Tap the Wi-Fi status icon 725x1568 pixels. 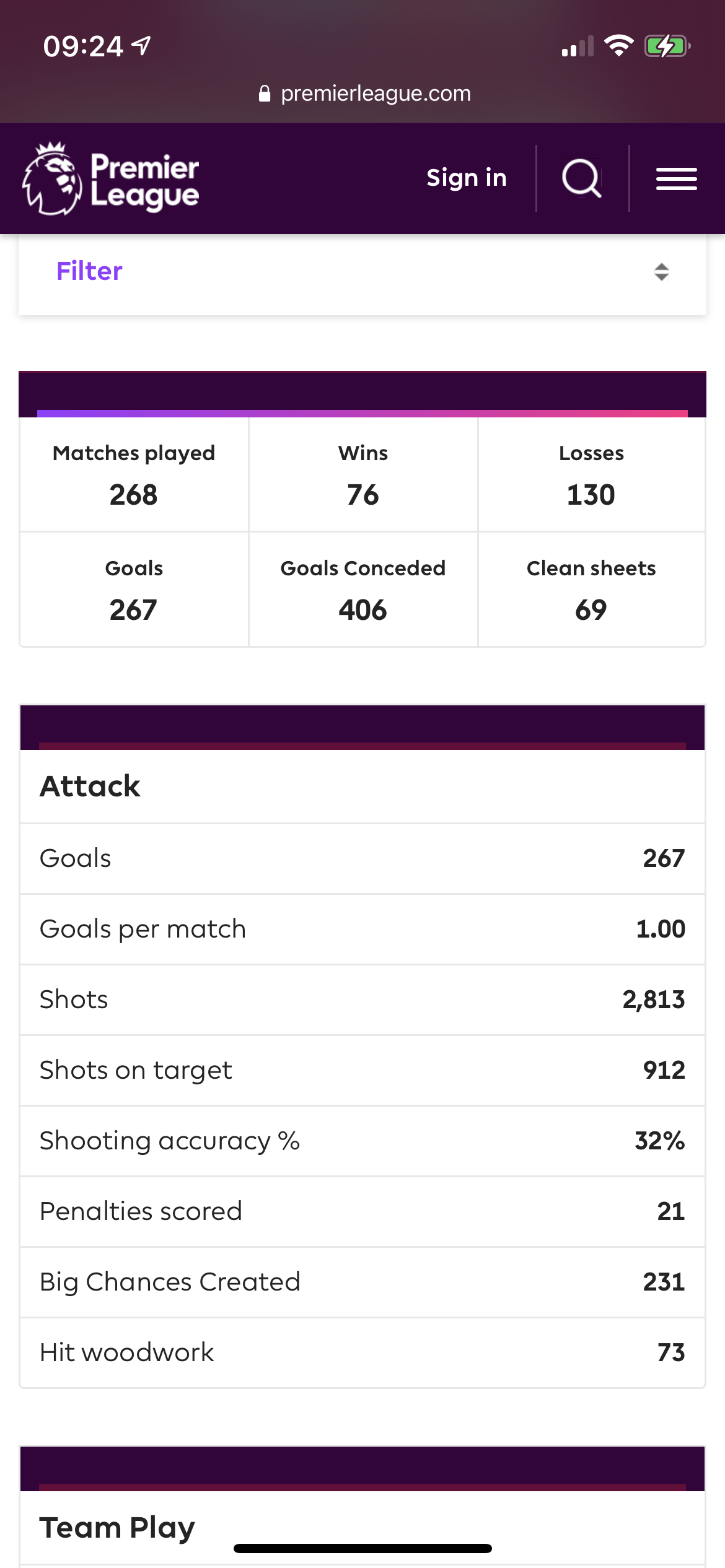pos(618,45)
